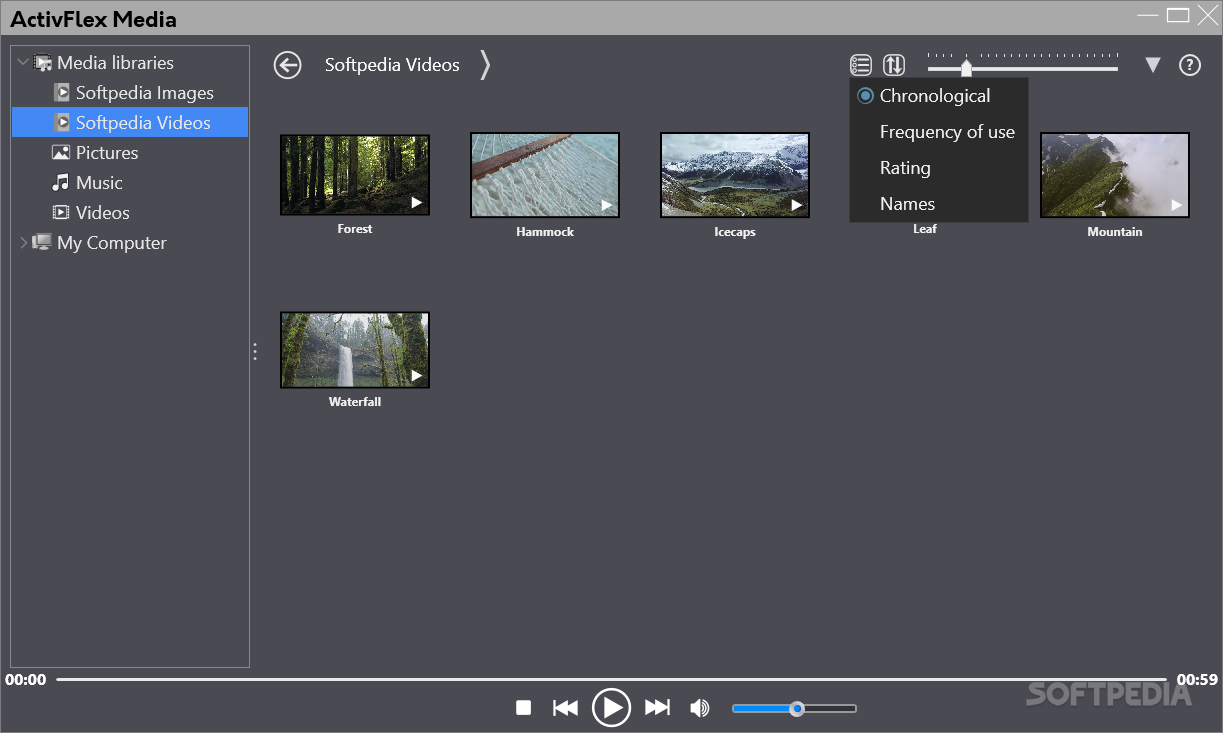1223x733 pixels.
Task: Open the Waterfall video thumbnail
Action: click(x=355, y=350)
